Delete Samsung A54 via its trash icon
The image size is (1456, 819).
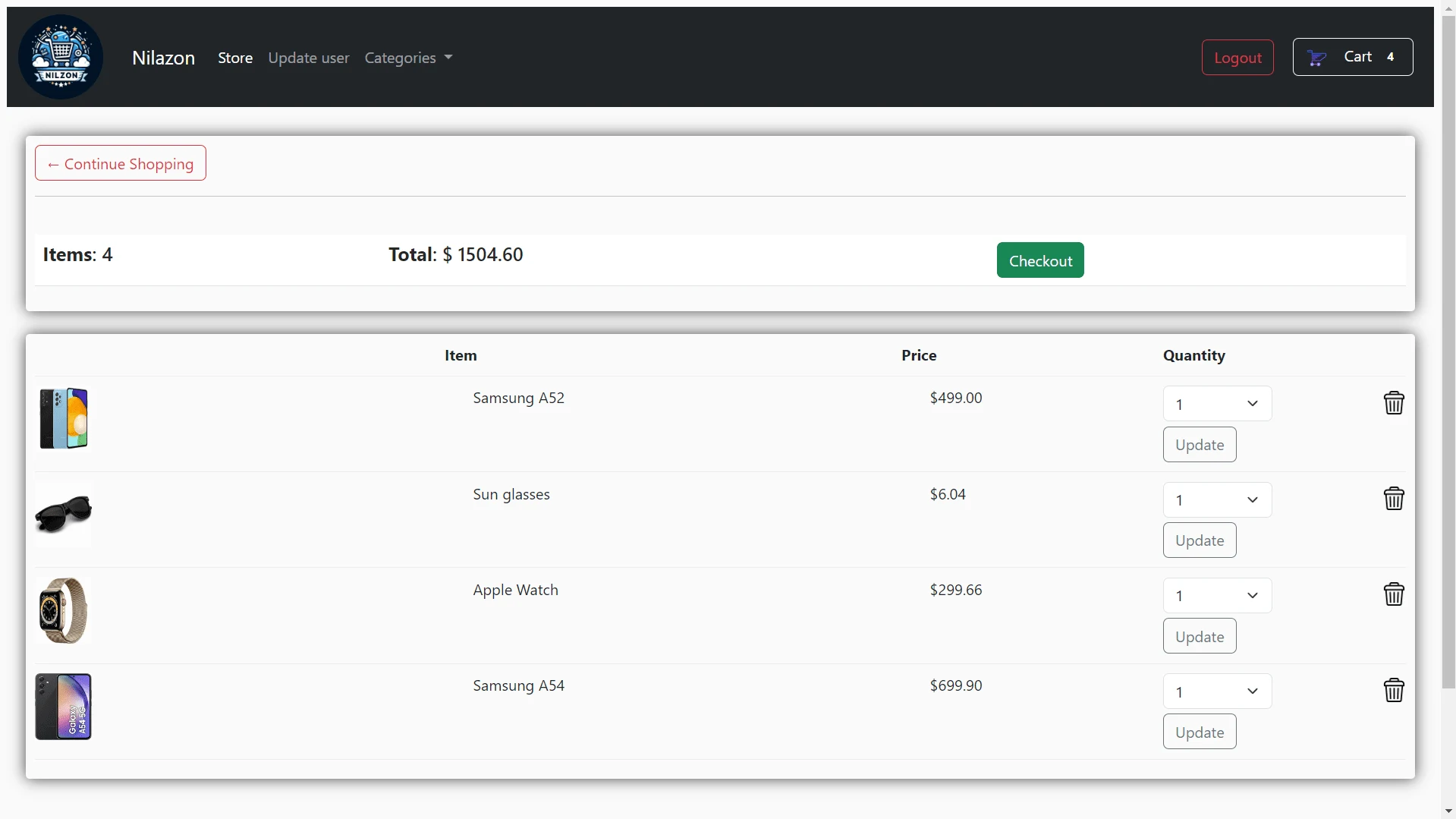1394,690
